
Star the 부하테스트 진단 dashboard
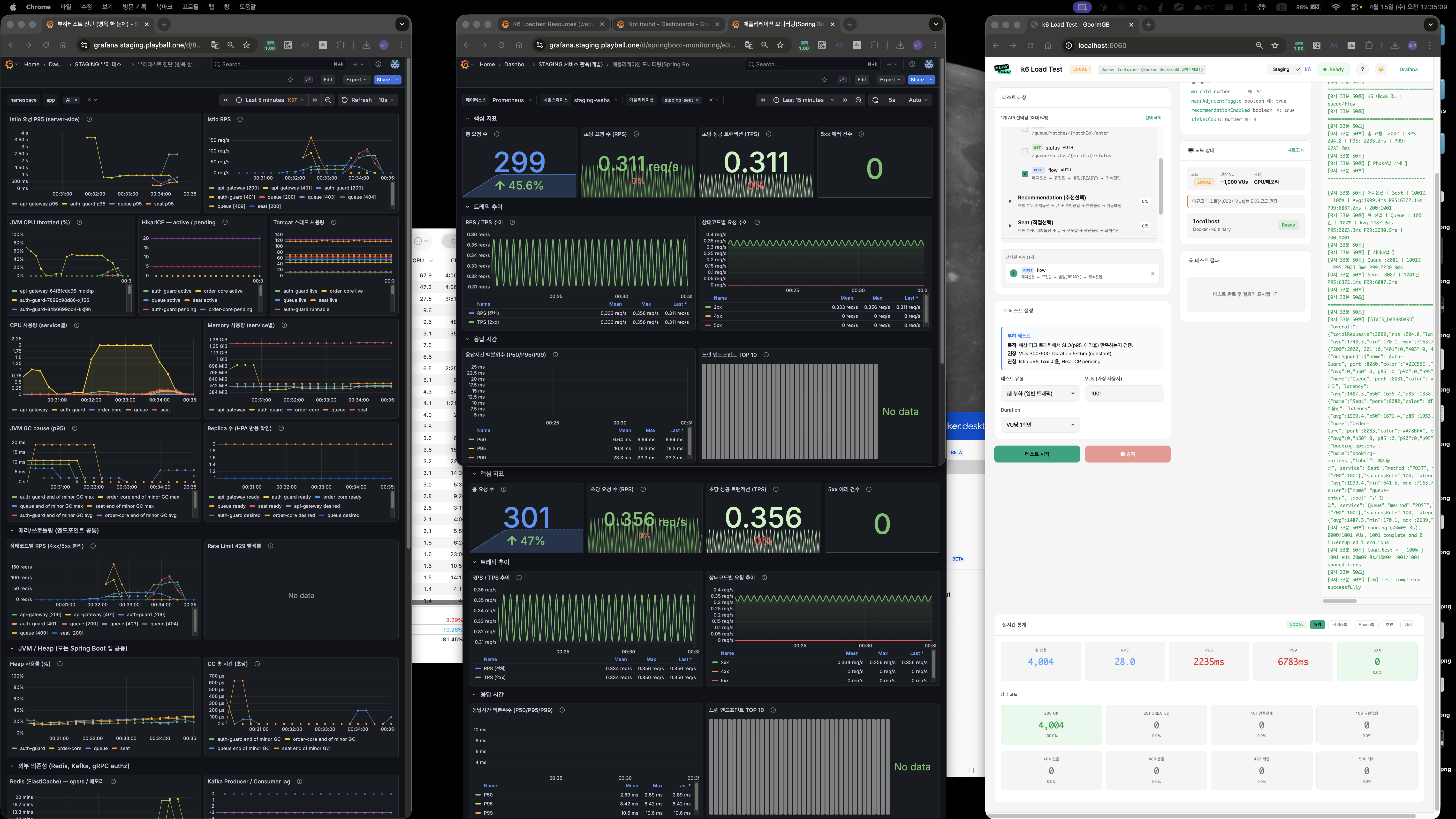coord(290,80)
